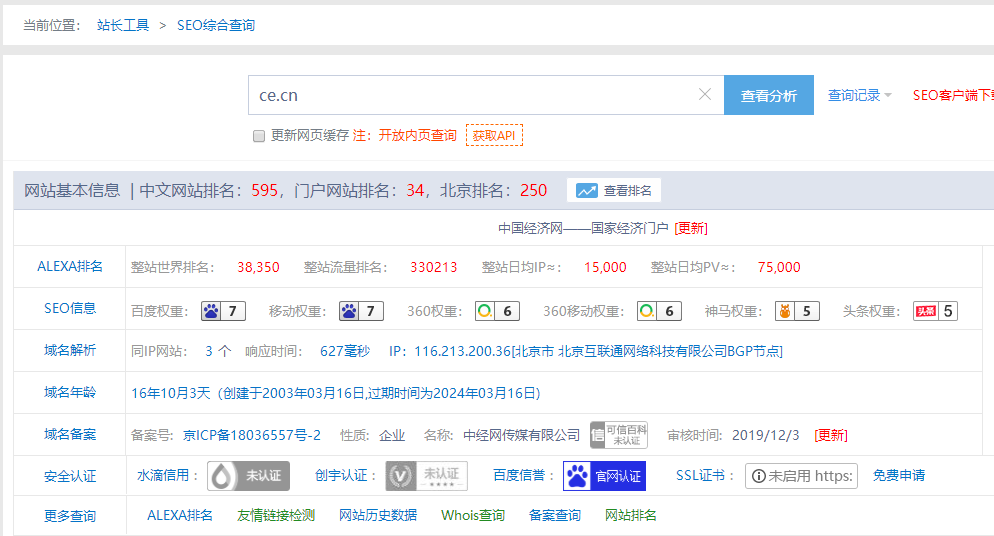Click 整站日均IP value 15,000
The image size is (994, 536).
(605, 267)
